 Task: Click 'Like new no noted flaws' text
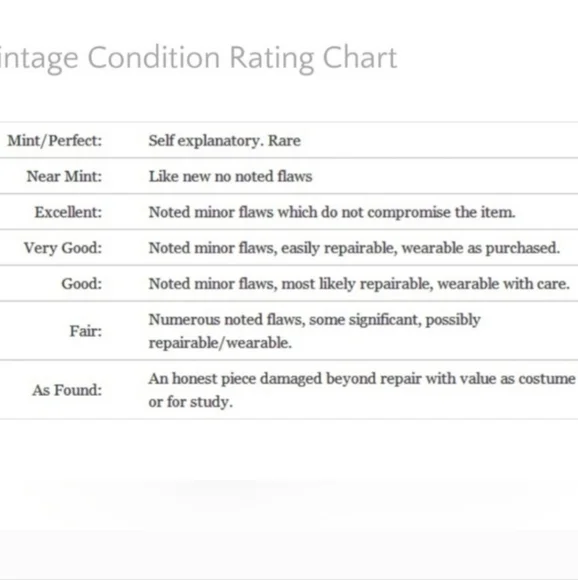point(230,176)
